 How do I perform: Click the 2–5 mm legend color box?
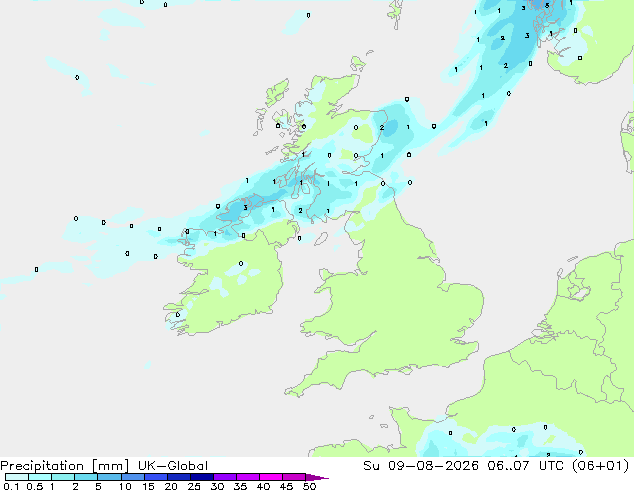86,477
